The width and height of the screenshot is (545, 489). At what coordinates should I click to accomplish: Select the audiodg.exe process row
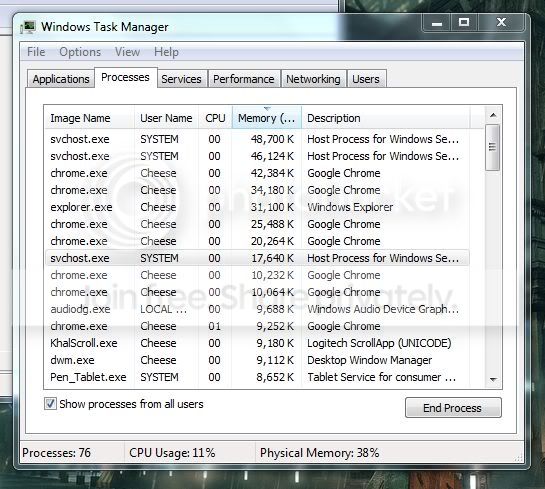(257, 309)
